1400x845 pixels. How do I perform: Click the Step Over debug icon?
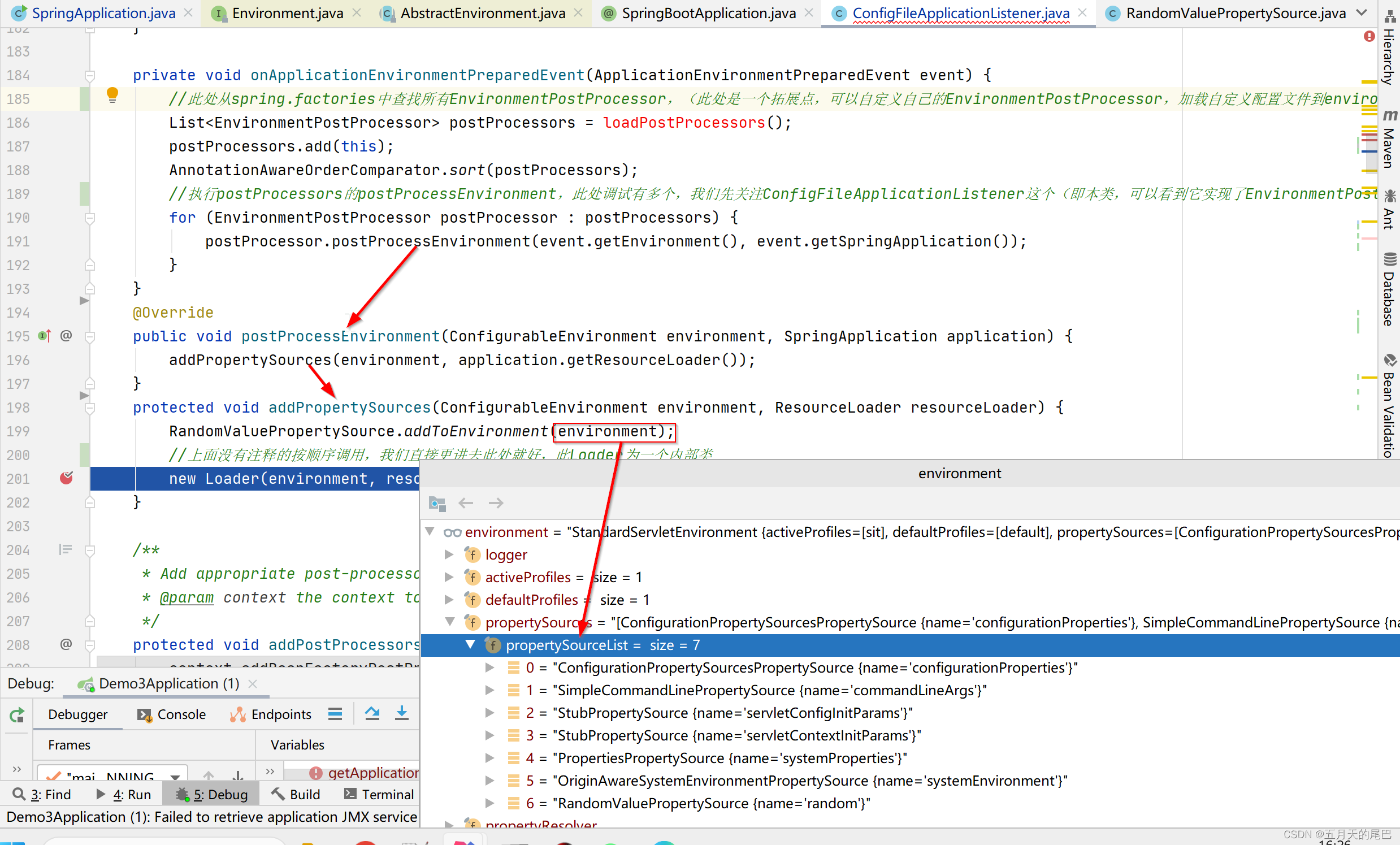click(x=372, y=714)
